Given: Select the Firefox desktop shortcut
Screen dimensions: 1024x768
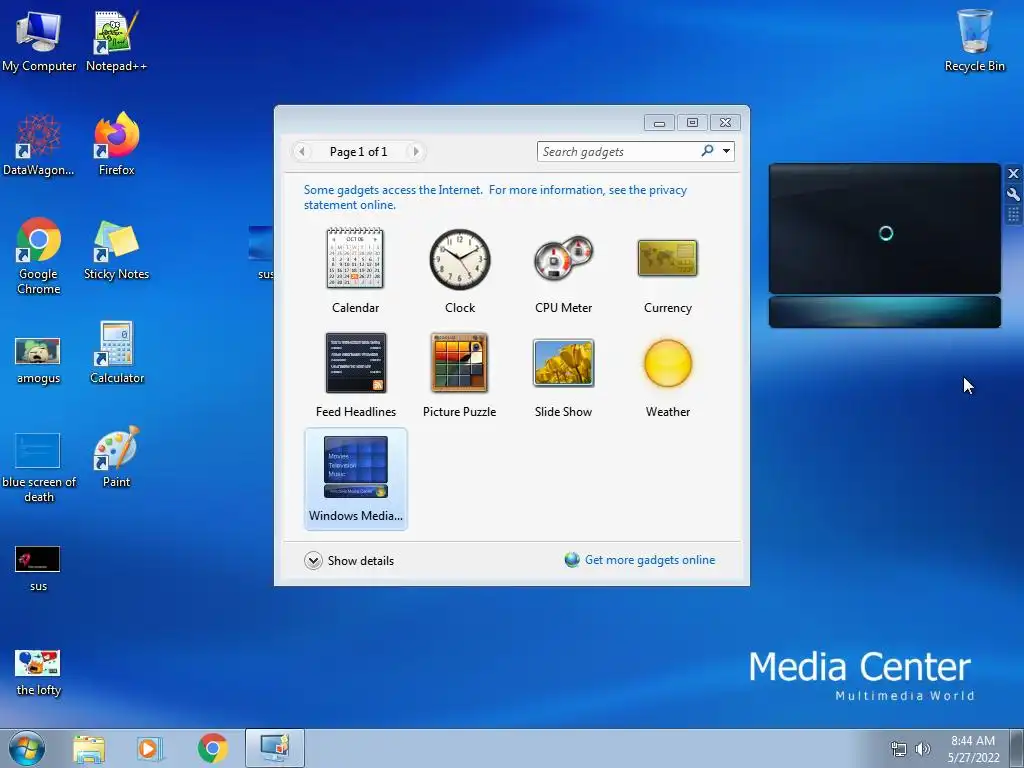Looking at the screenshot, I should pos(116,144).
